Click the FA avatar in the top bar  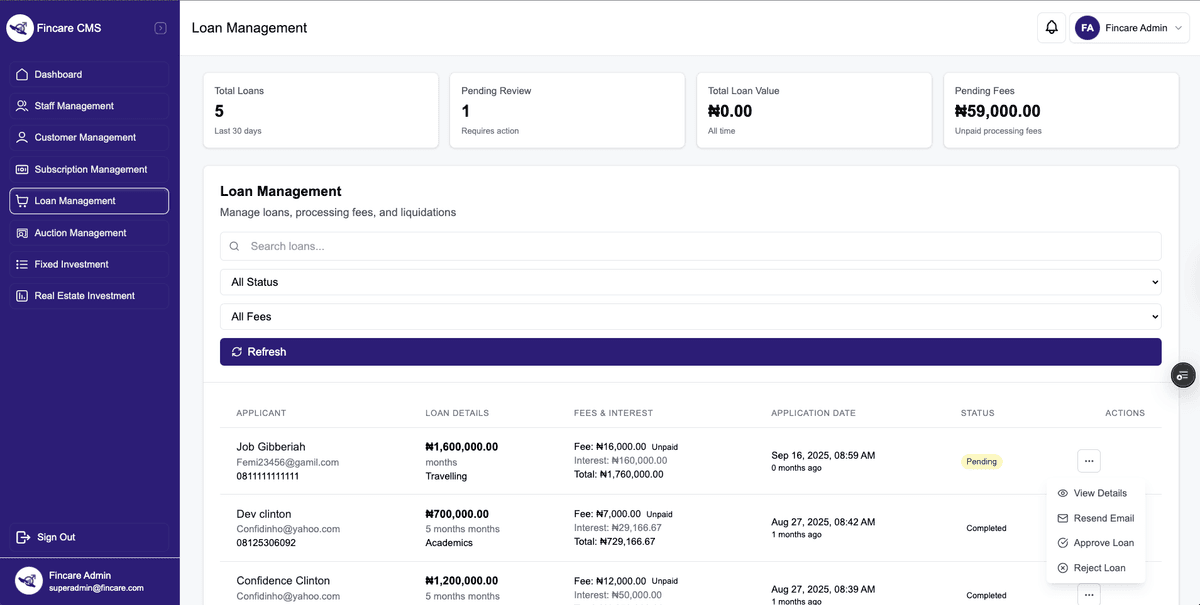[x=1087, y=27]
